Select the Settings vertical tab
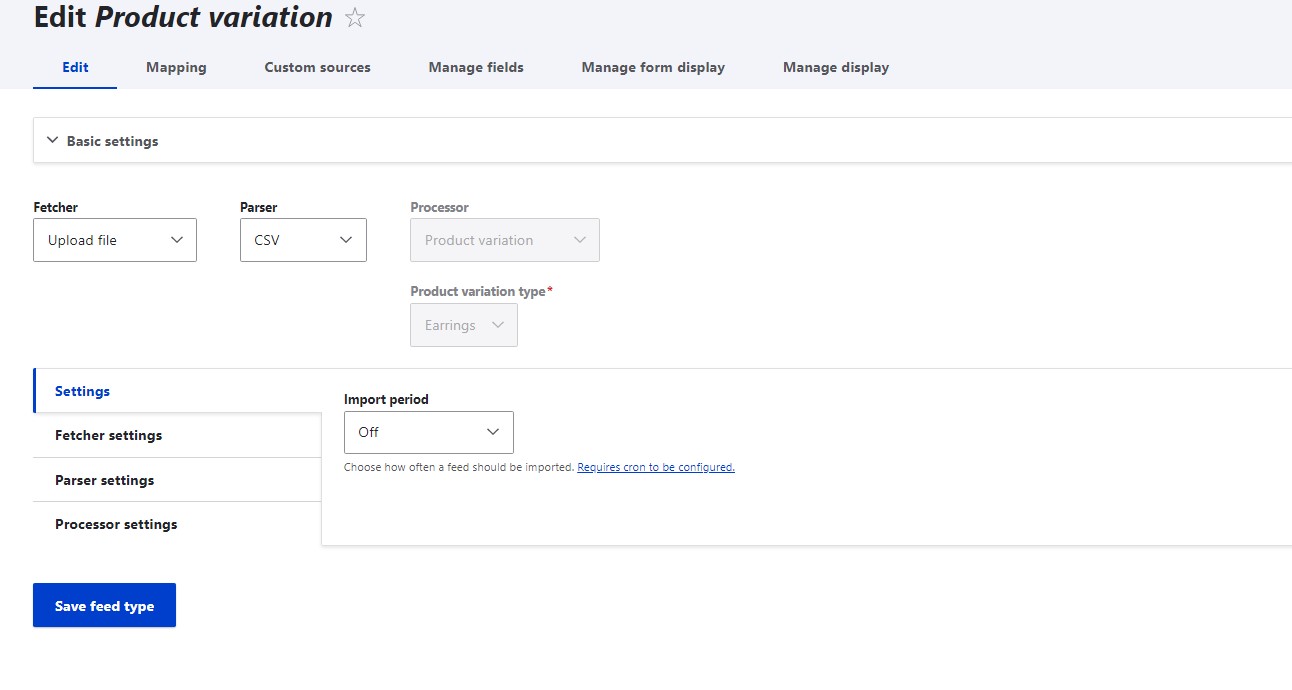 coord(82,391)
